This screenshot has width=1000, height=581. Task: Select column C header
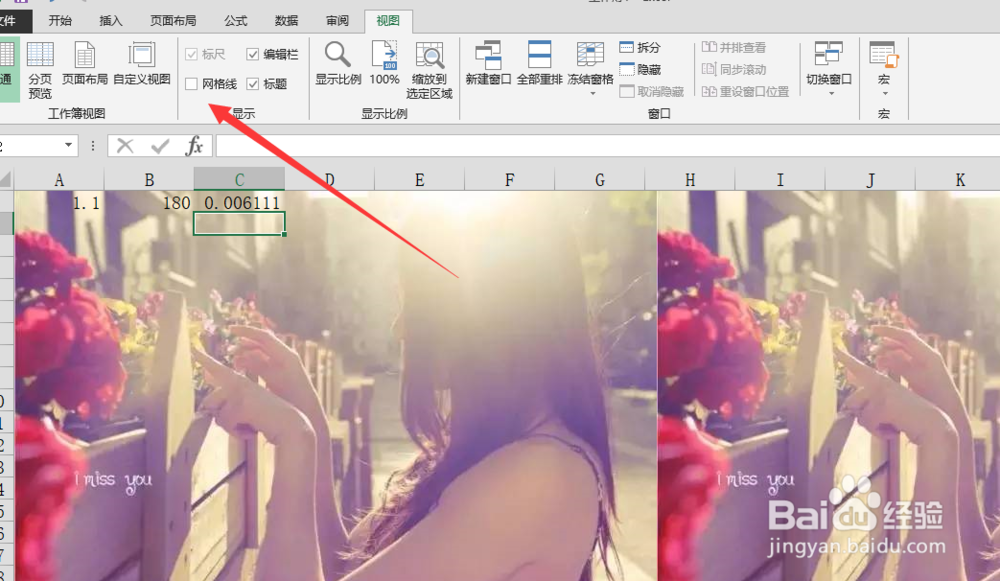coord(239,180)
